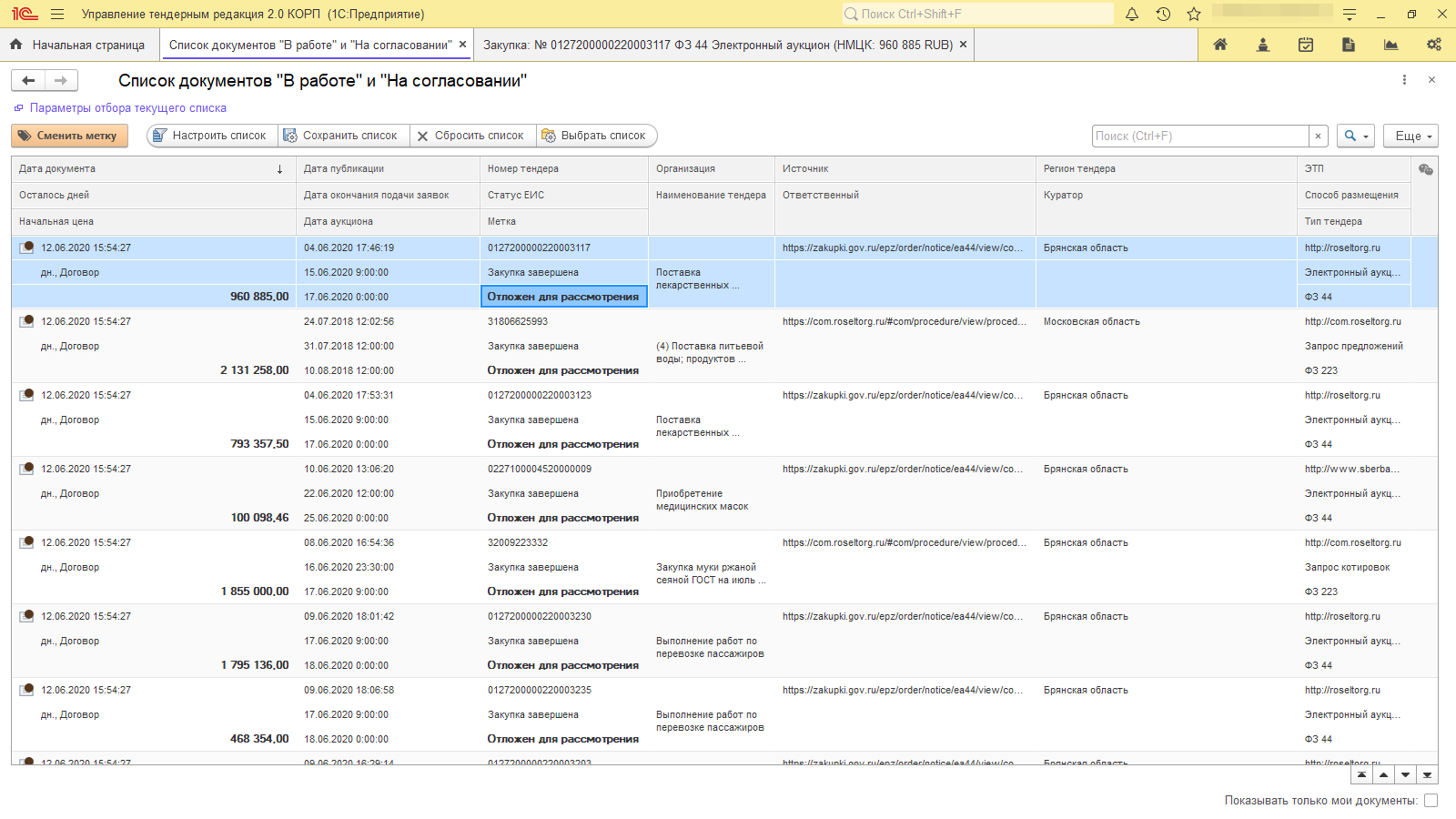Open the main hamburger menu
Viewport: 1456px width, 819px height.
click(57, 14)
